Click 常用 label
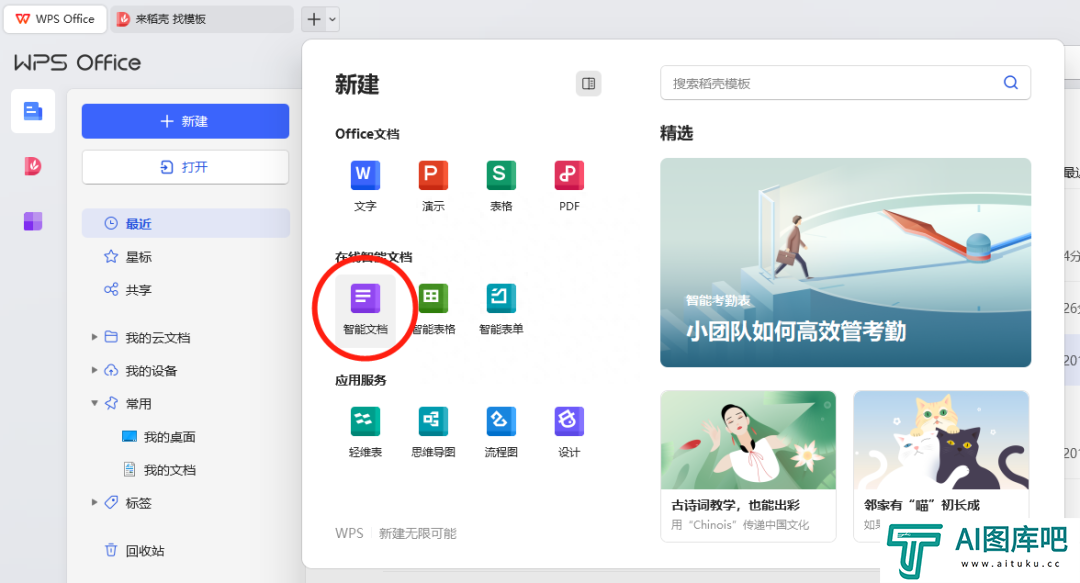1080x583 pixels. 138,404
